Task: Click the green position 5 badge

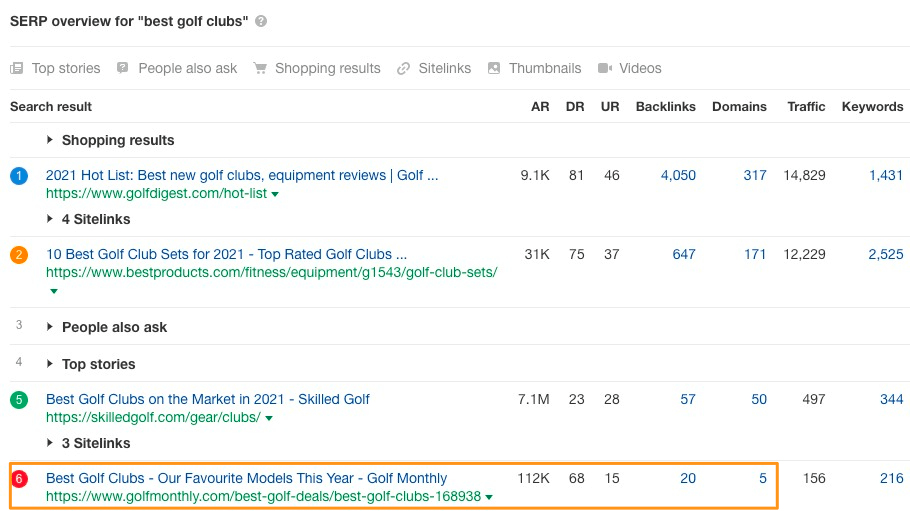Action: 19,400
